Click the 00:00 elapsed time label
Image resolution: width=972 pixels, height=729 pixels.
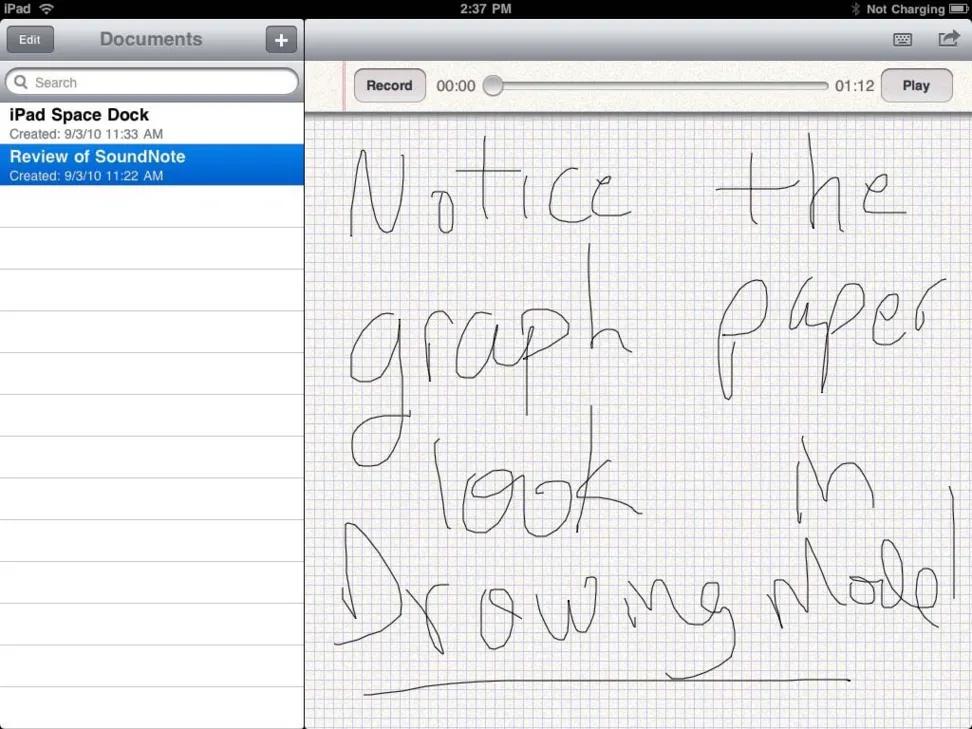coord(456,86)
